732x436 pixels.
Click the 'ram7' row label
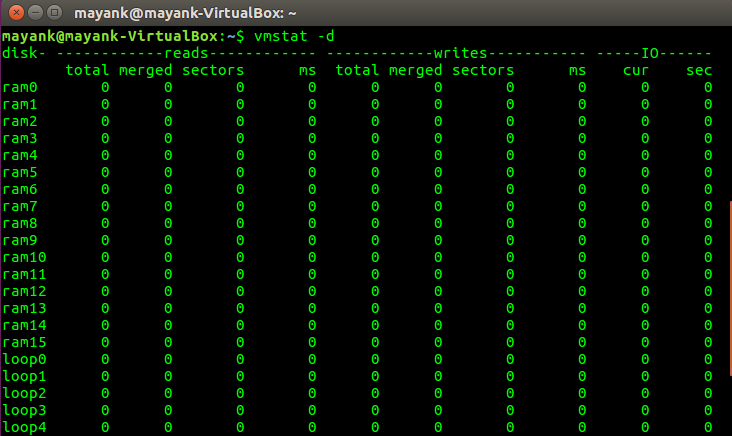(20, 206)
